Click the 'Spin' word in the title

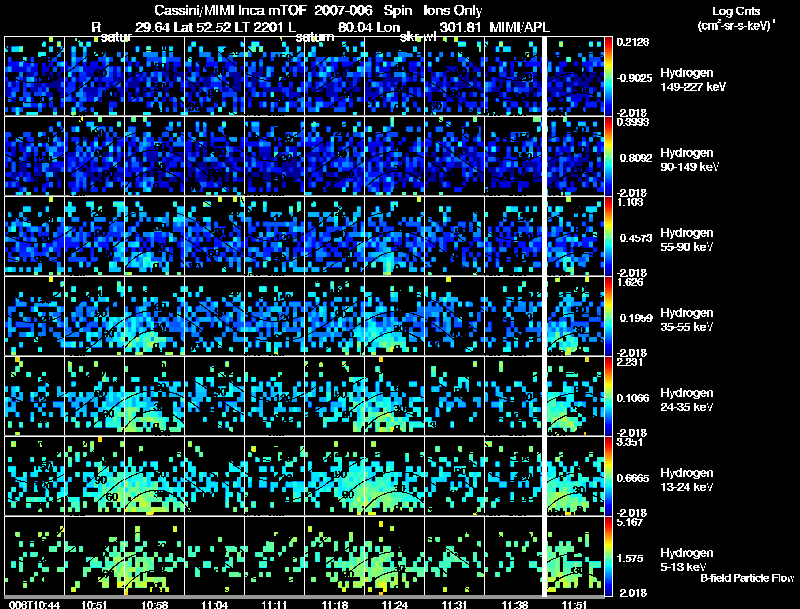point(398,11)
